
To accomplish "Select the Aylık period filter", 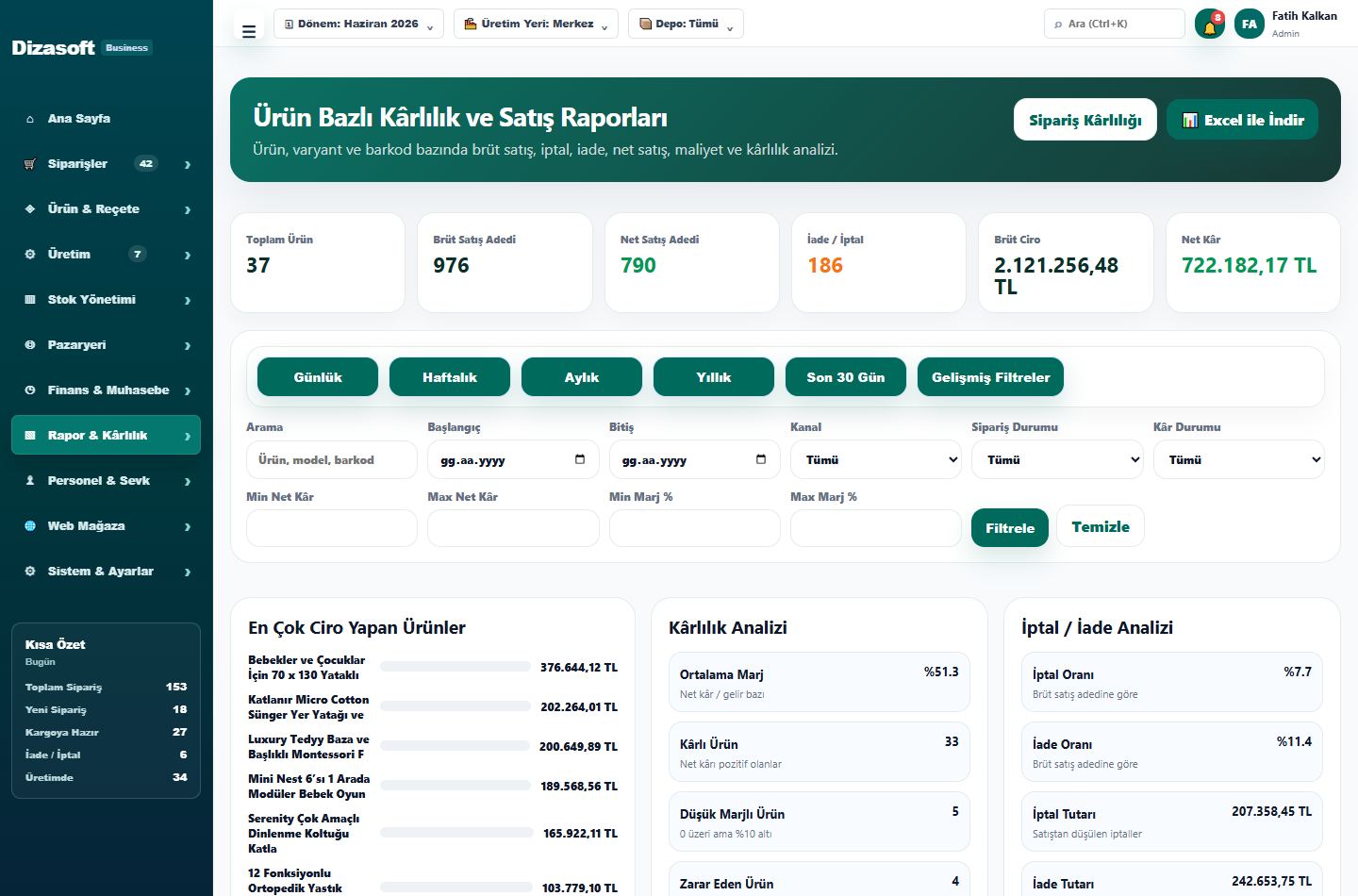I will pos(582,377).
